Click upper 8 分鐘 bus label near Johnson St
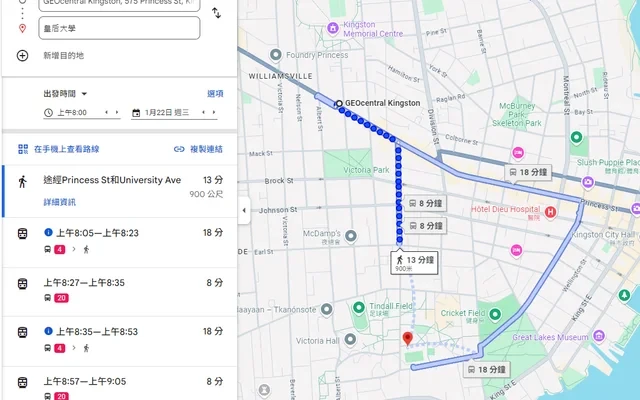The image size is (640, 400). point(425,203)
